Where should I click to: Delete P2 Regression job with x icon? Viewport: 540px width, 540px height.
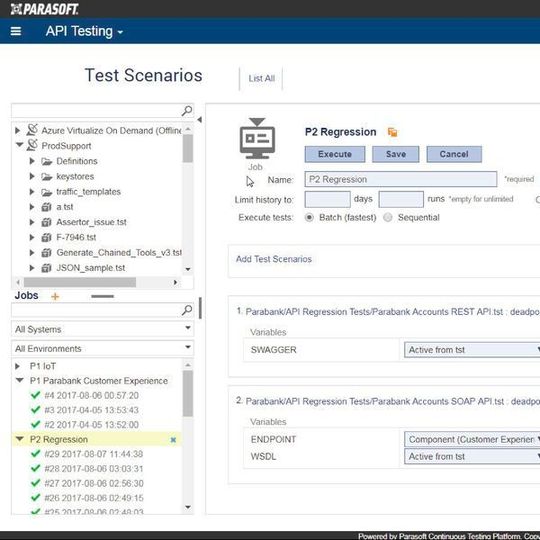pos(174,440)
